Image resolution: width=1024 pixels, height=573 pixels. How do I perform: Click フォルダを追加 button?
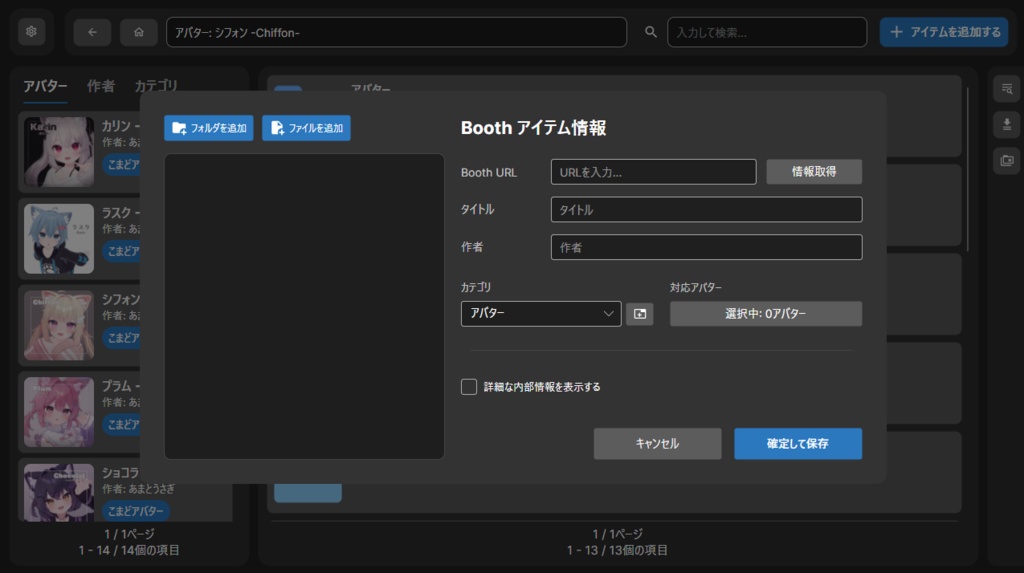(209, 128)
